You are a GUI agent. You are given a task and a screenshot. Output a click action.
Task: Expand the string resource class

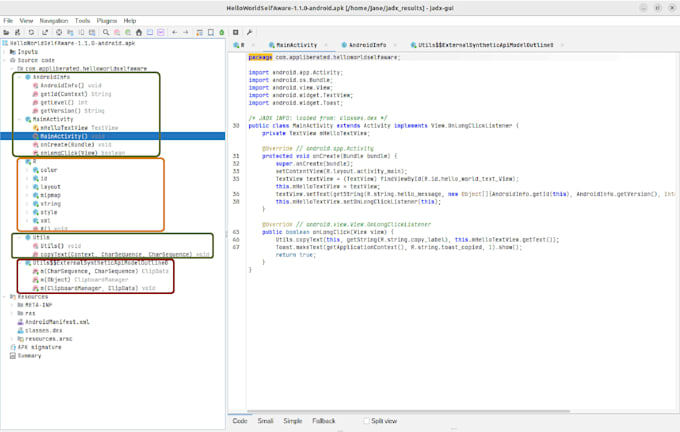28,204
